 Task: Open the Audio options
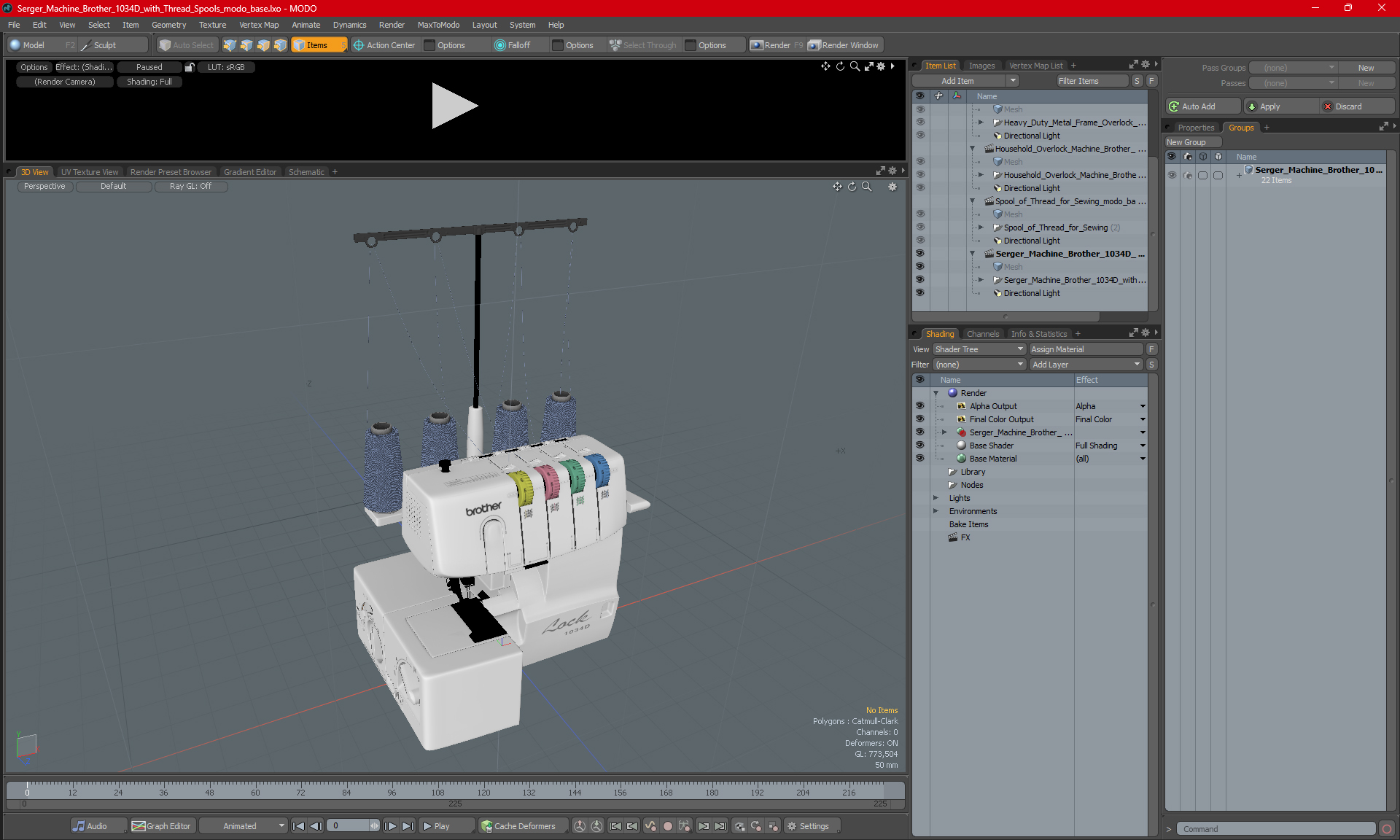click(x=98, y=826)
